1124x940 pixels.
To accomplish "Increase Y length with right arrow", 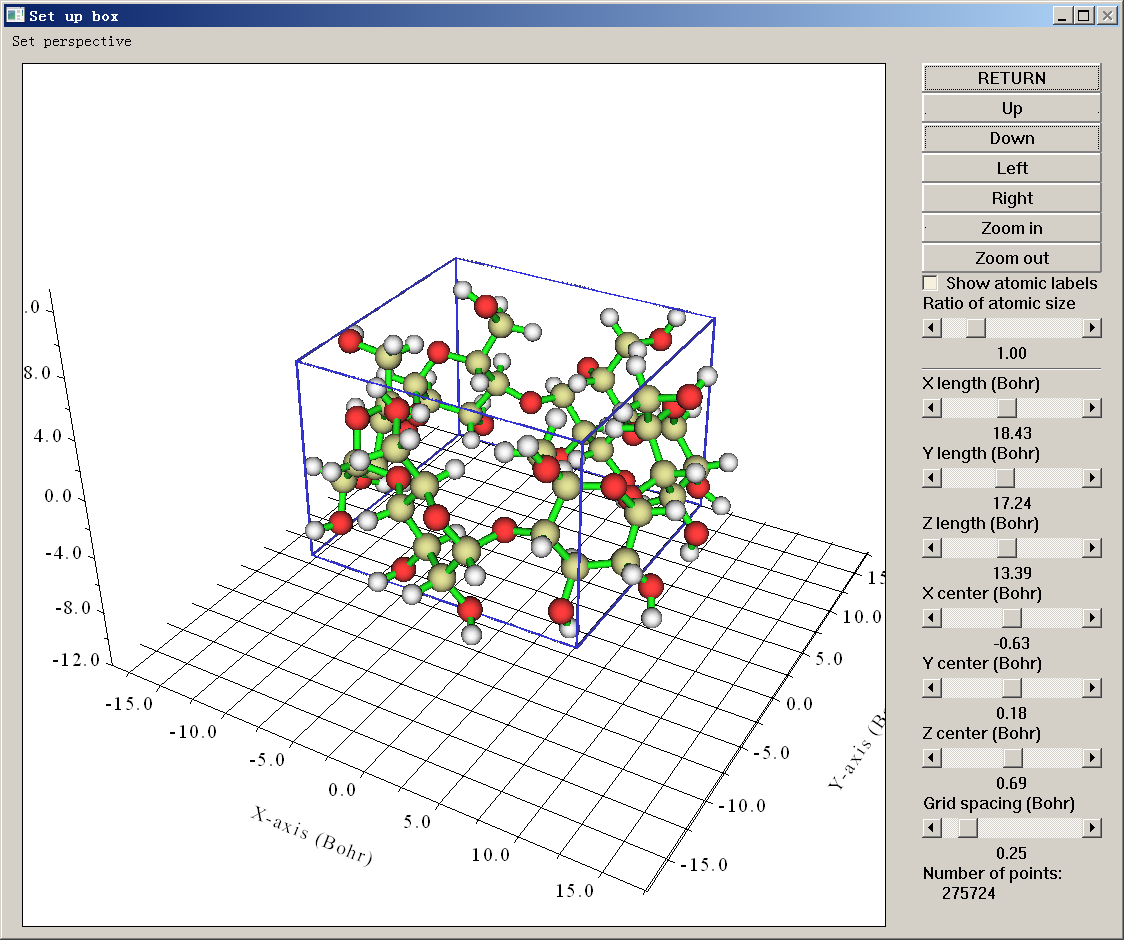I will tap(1092, 478).
